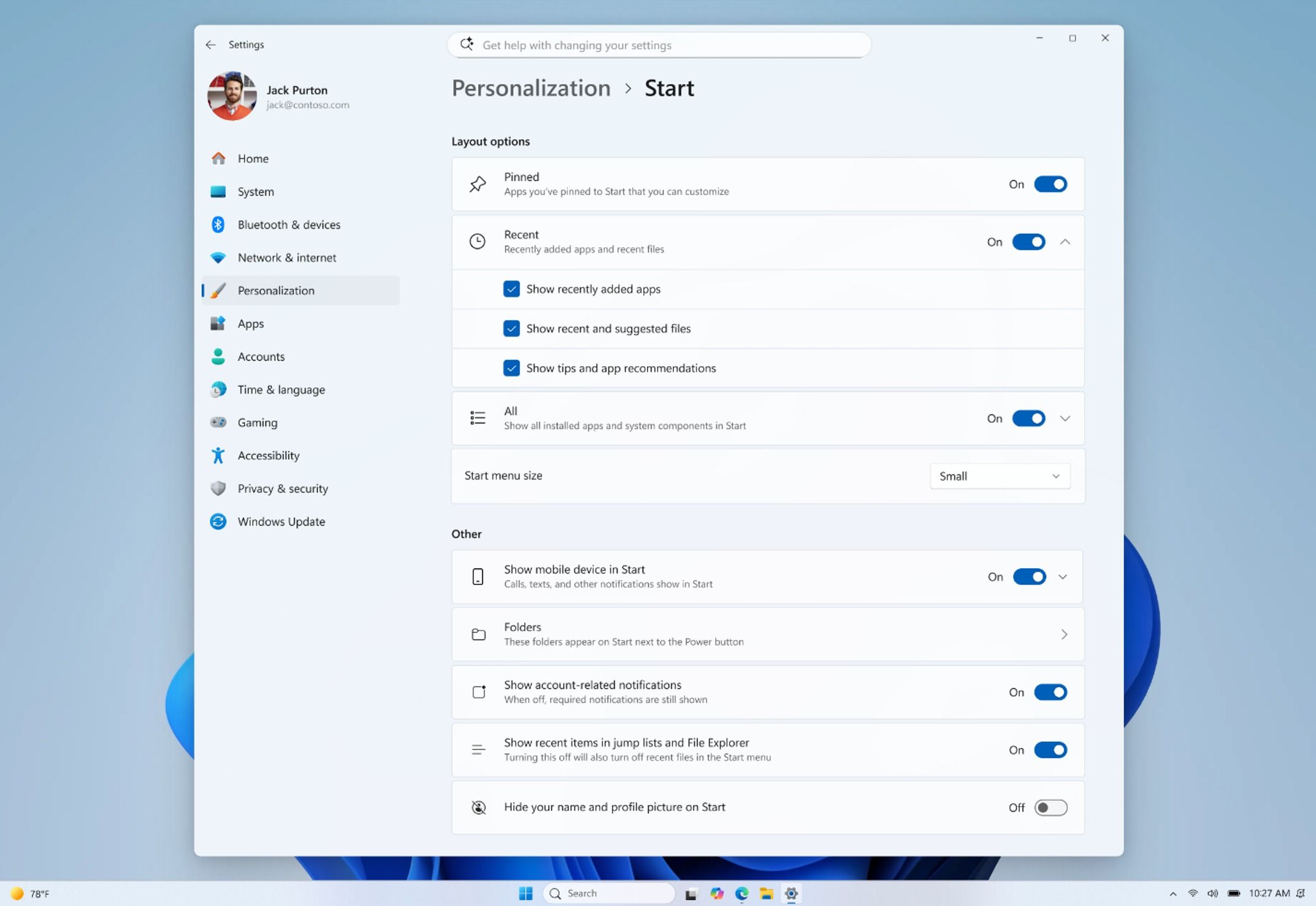Click the Privacy & security shield icon
1316x906 pixels.
218,488
